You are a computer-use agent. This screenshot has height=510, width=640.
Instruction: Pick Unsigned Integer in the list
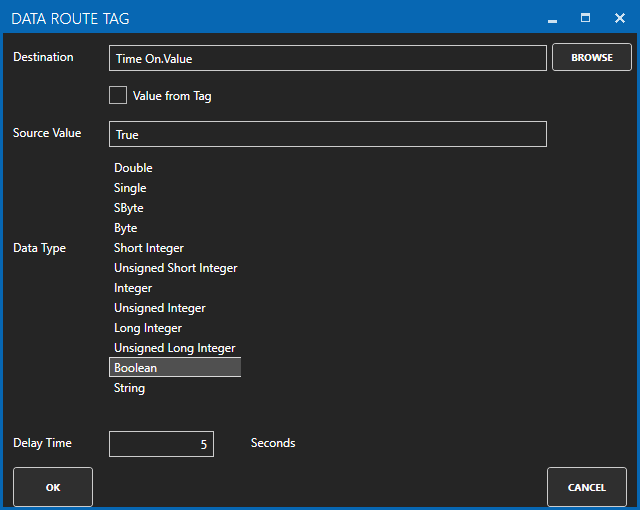159,308
